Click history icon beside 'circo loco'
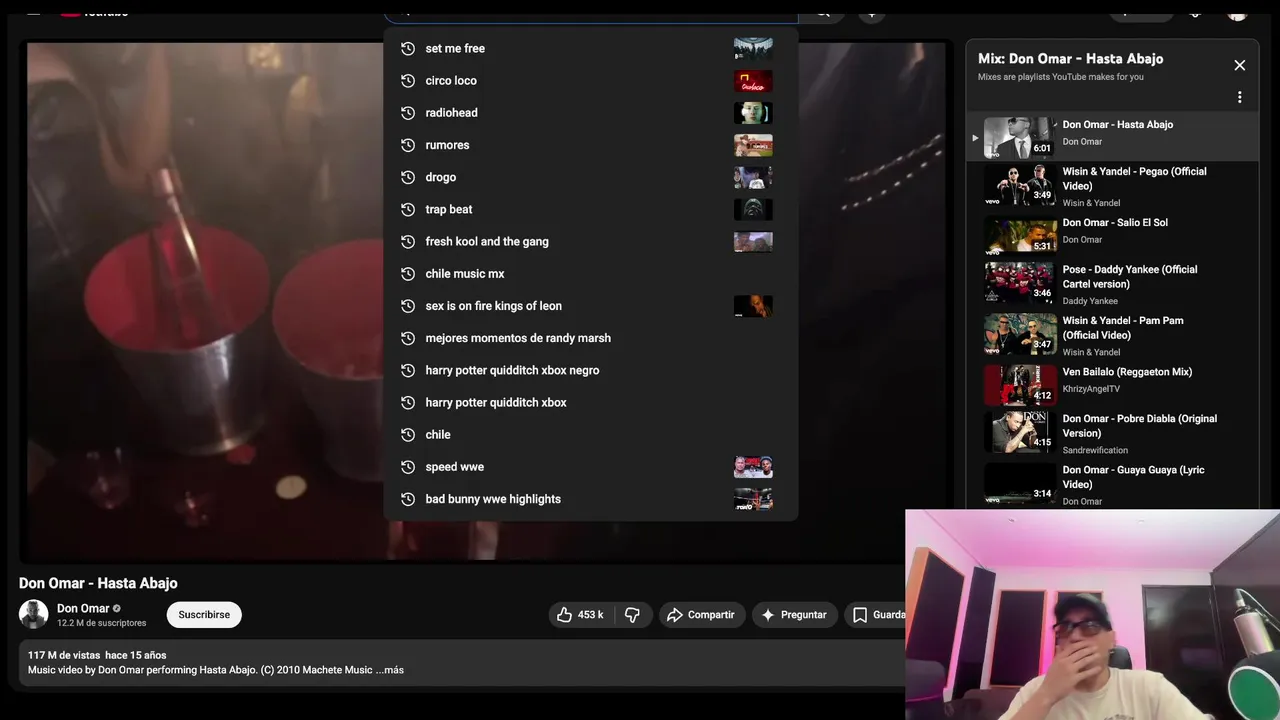 tap(408, 80)
